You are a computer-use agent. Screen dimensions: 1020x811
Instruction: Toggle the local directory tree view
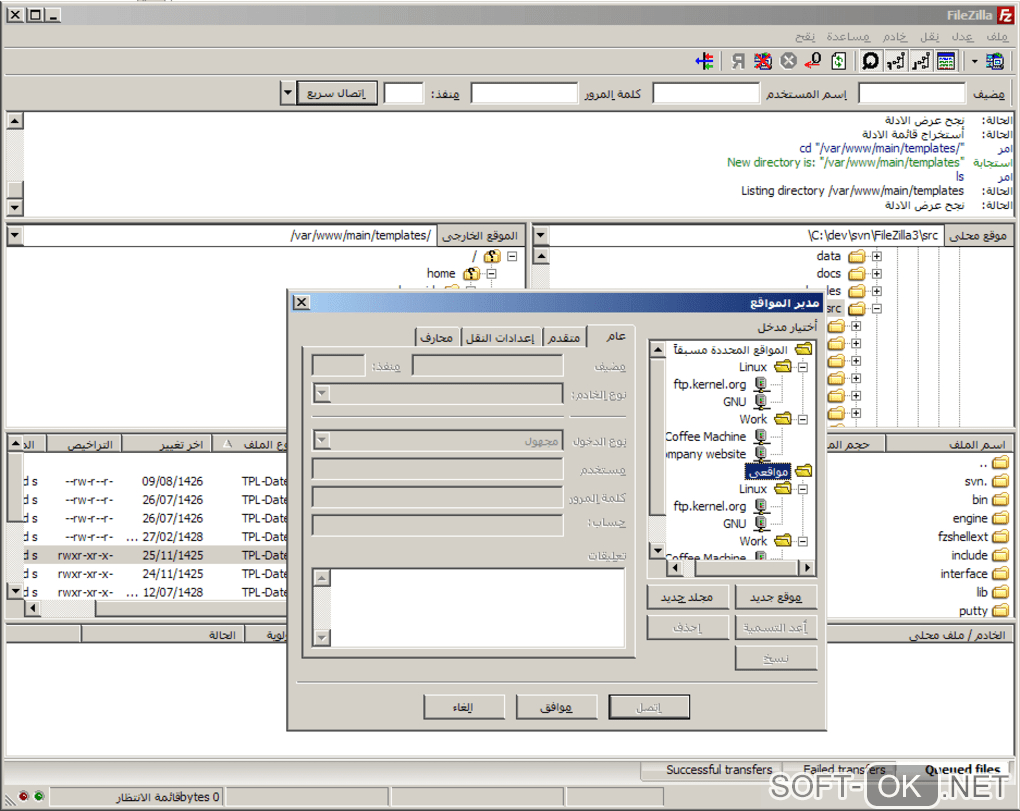click(920, 62)
